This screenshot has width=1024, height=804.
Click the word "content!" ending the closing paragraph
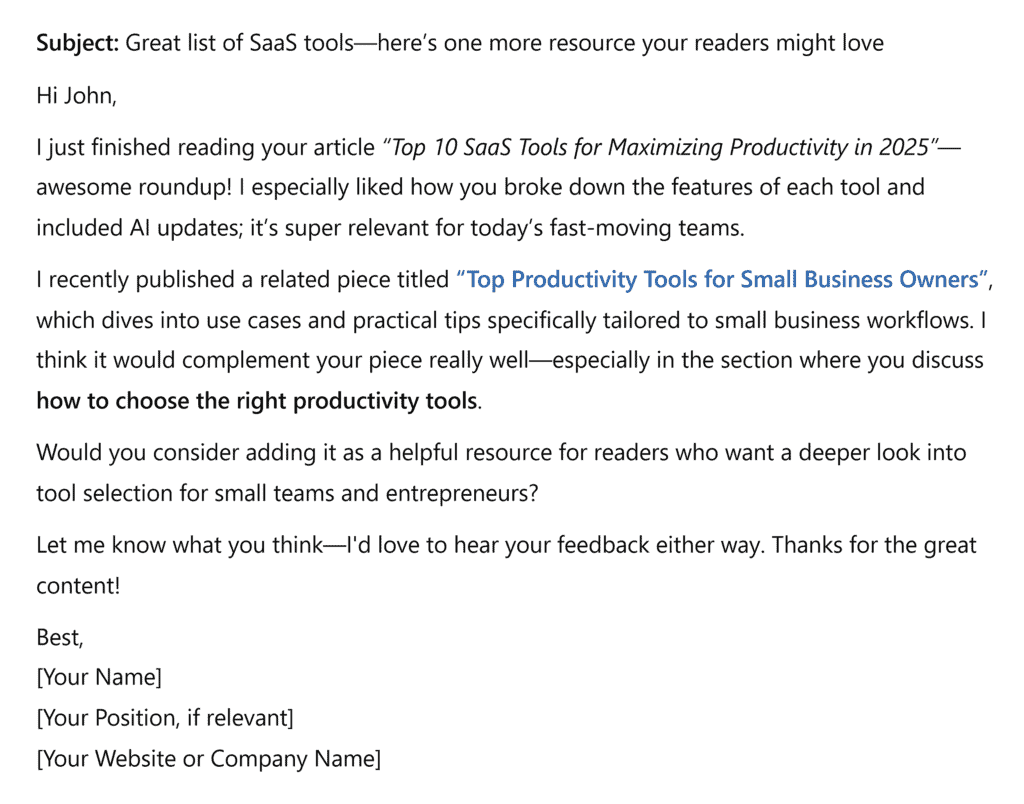[78, 585]
